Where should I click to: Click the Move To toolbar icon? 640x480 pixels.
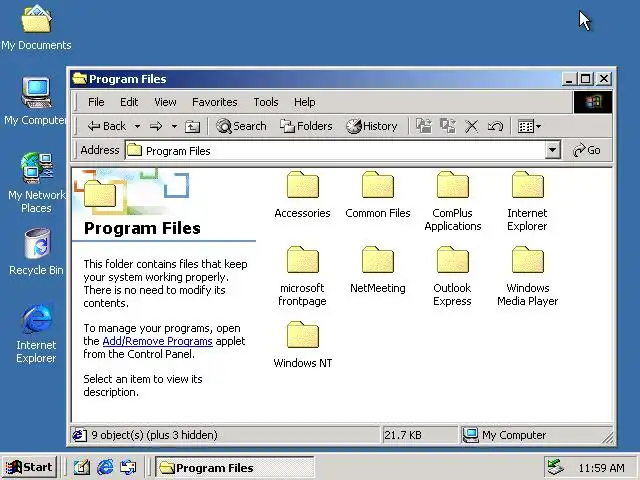coord(424,126)
